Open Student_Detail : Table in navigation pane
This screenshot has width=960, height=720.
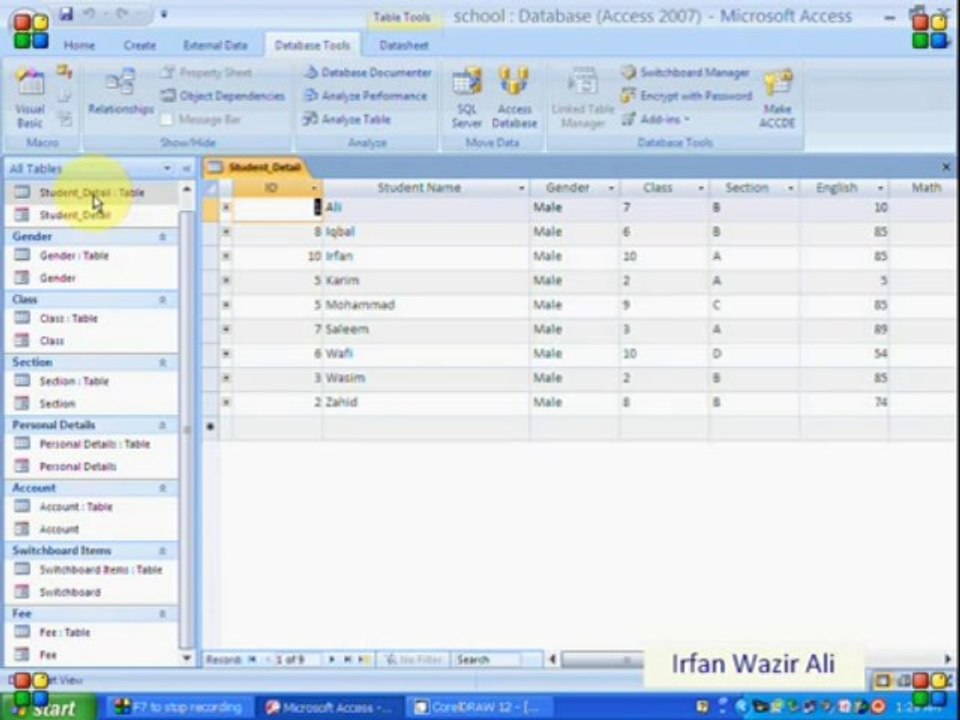tap(92, 192)
